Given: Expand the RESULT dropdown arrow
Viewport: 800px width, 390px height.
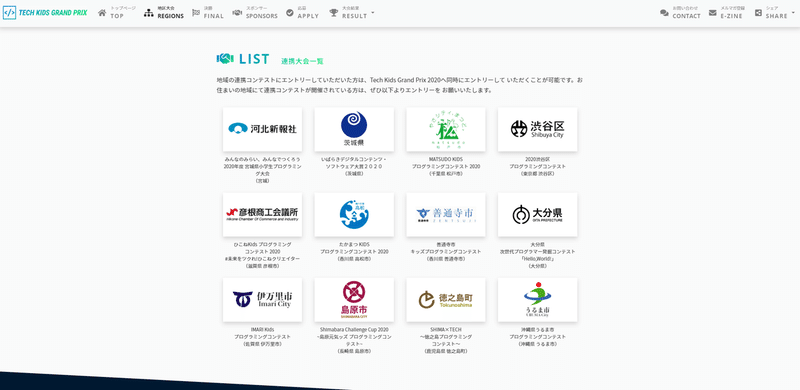Looking at the screenshot, I should [372, 12].
